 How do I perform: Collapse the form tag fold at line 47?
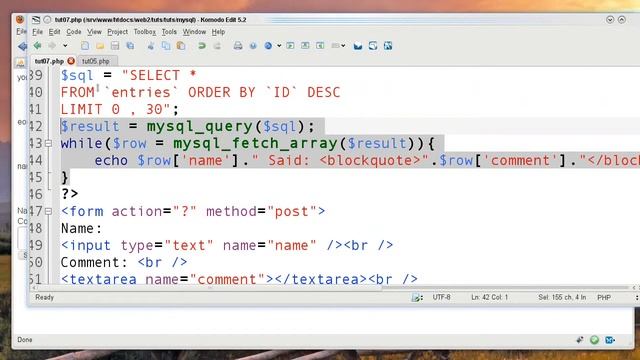coord(48,211)
